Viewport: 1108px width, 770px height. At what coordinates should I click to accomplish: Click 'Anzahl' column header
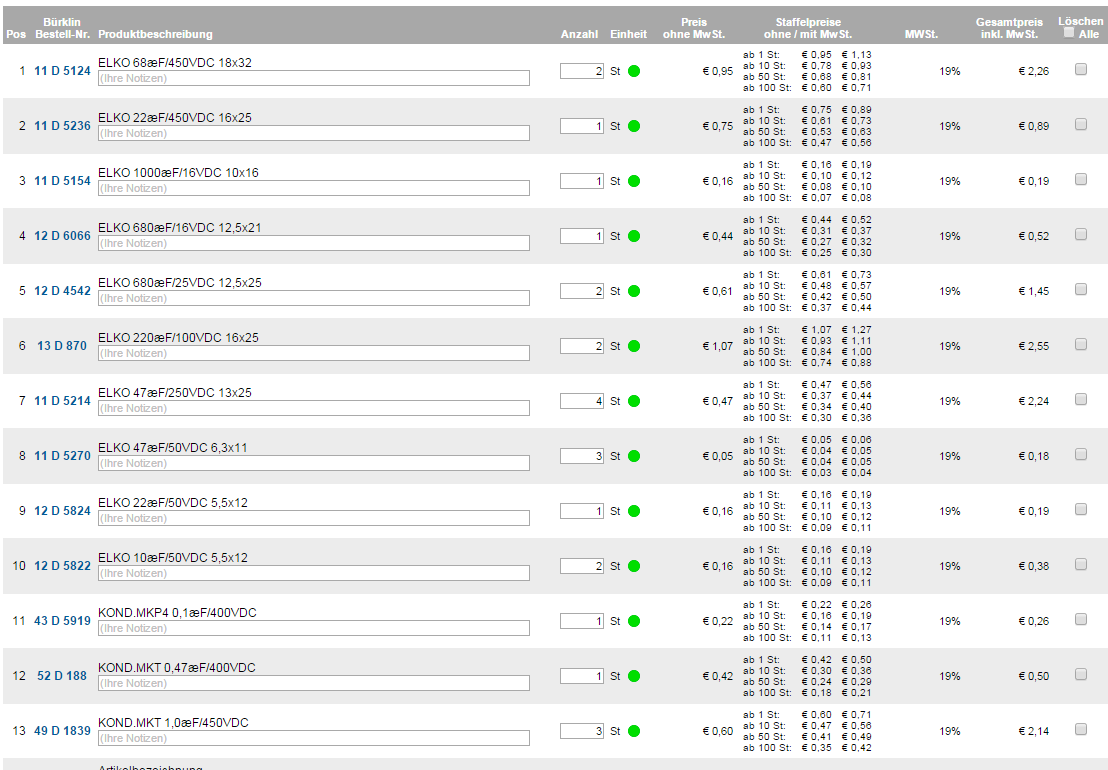point(579,34)
